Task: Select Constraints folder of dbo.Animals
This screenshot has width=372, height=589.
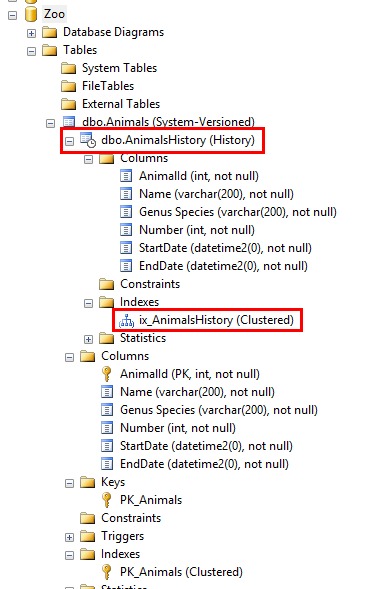Action: 131,518
